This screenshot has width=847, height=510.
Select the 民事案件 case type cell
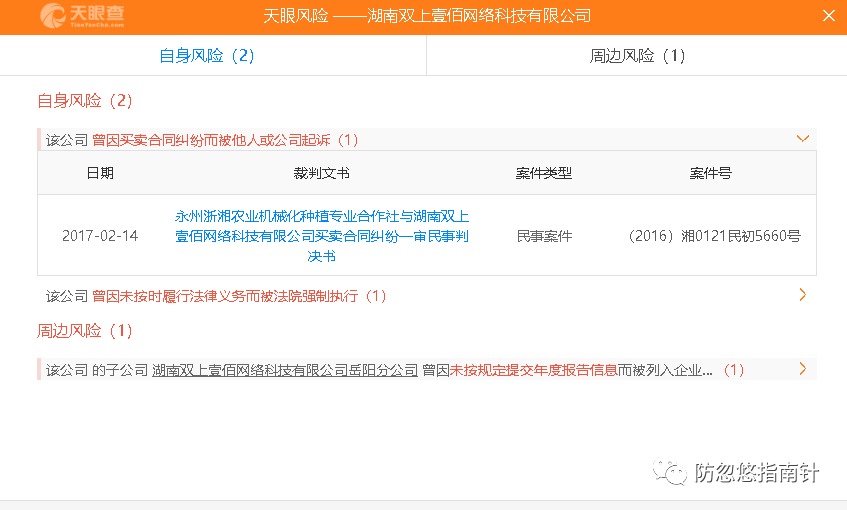[544, 236]
